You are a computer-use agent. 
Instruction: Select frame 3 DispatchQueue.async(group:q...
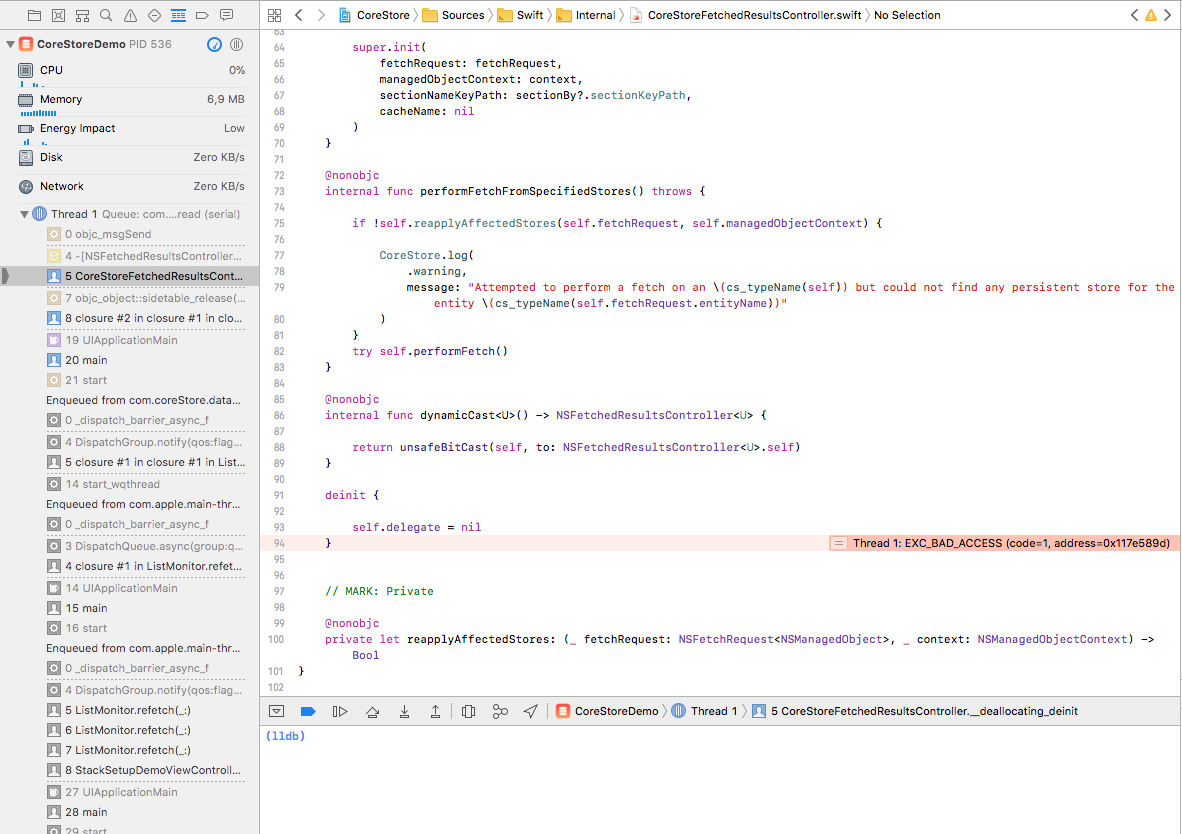point(145,546)
